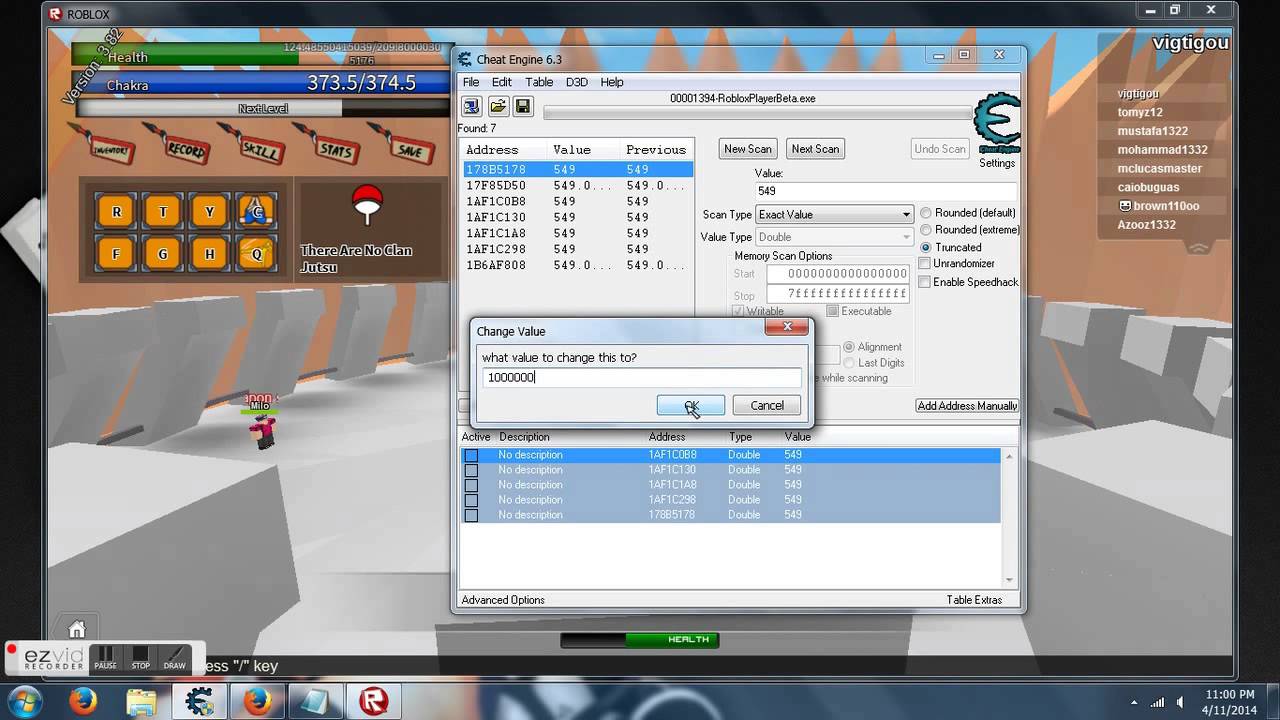This screenshot has height=720, width=1280.
Task: Select the R jutsu slot
Action: (116, 212)
